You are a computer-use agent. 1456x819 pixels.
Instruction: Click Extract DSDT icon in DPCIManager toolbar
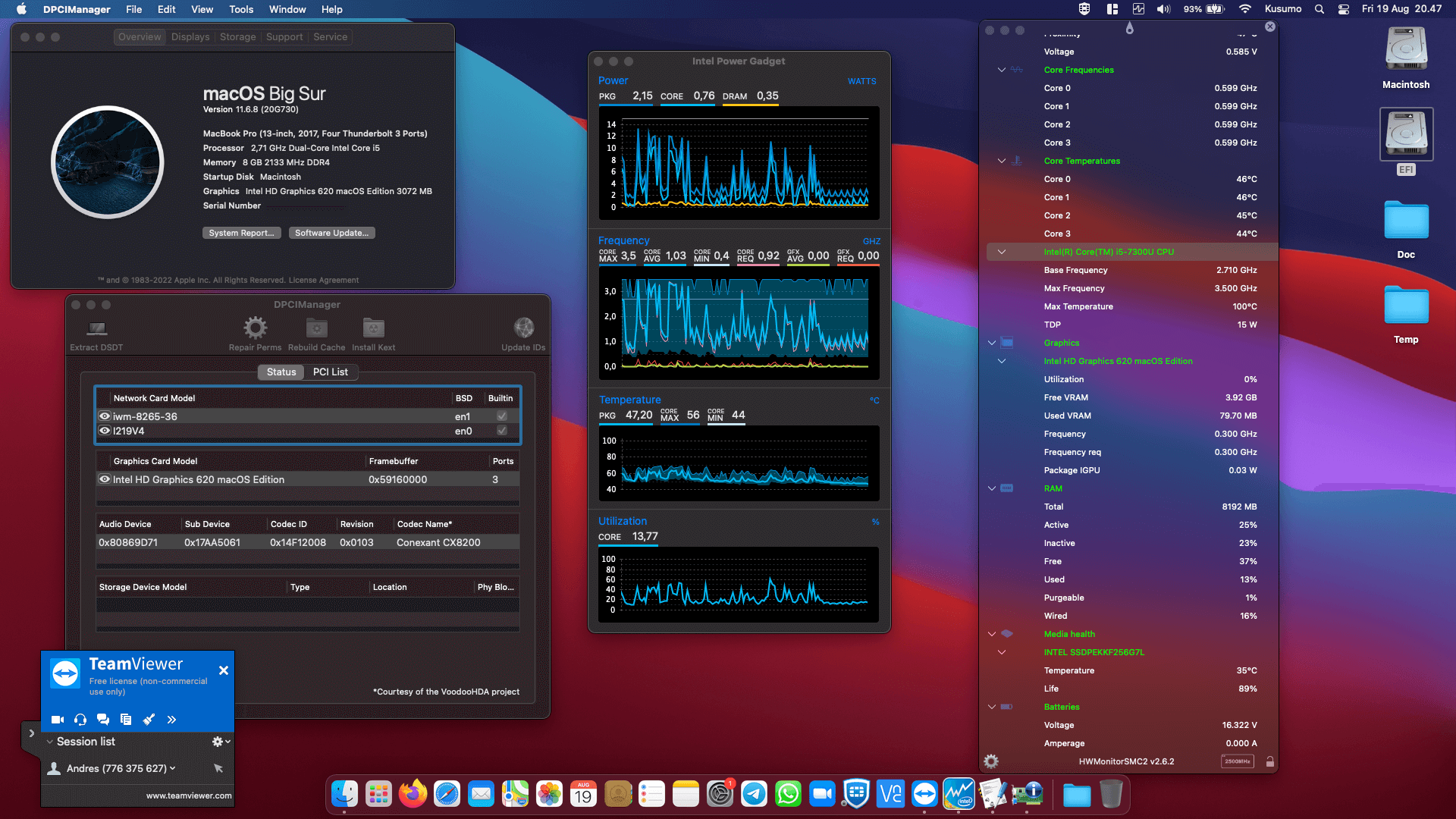[96, 328]
